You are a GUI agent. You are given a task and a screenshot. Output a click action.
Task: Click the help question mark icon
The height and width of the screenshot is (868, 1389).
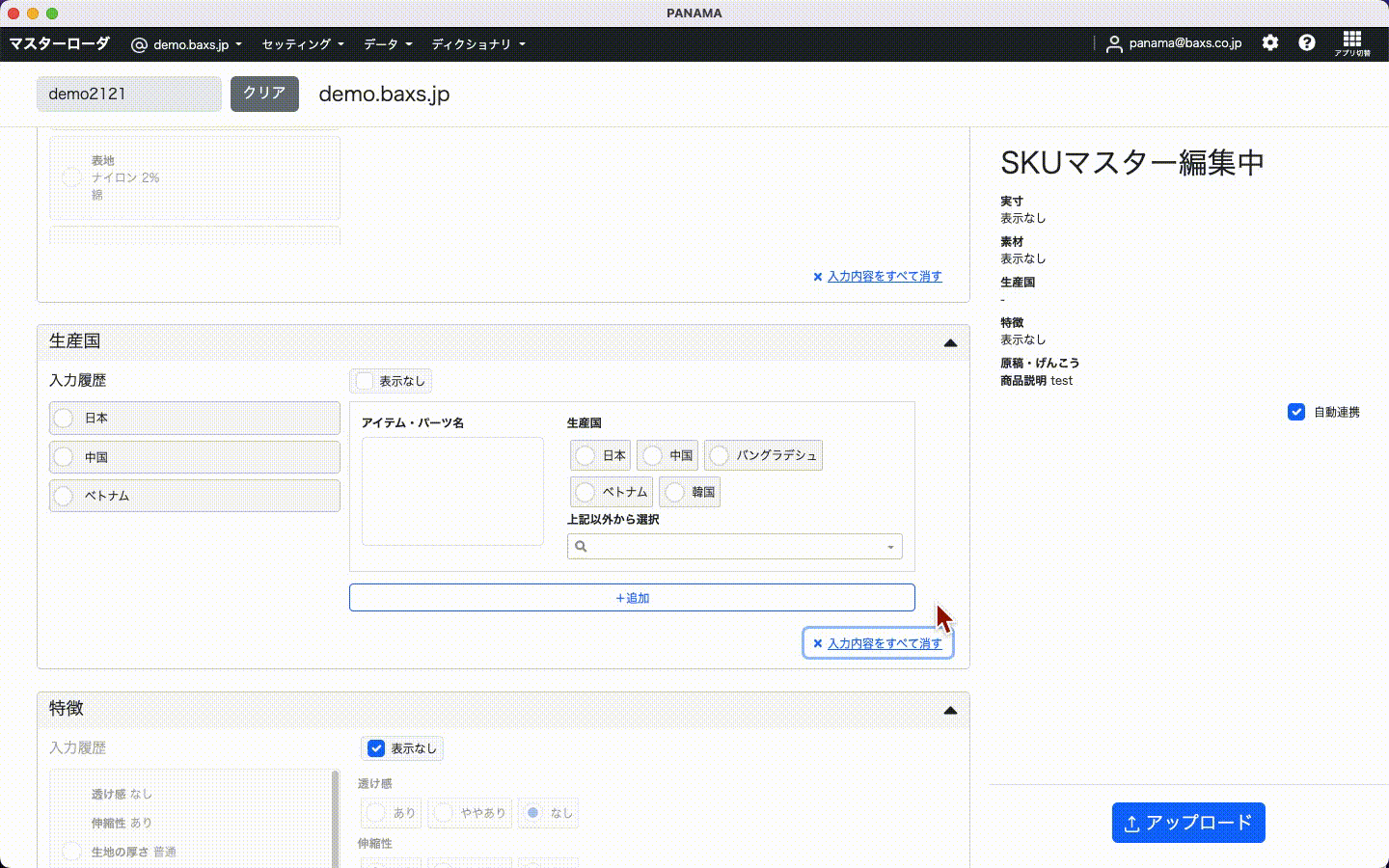click(x=1307, y=42)
